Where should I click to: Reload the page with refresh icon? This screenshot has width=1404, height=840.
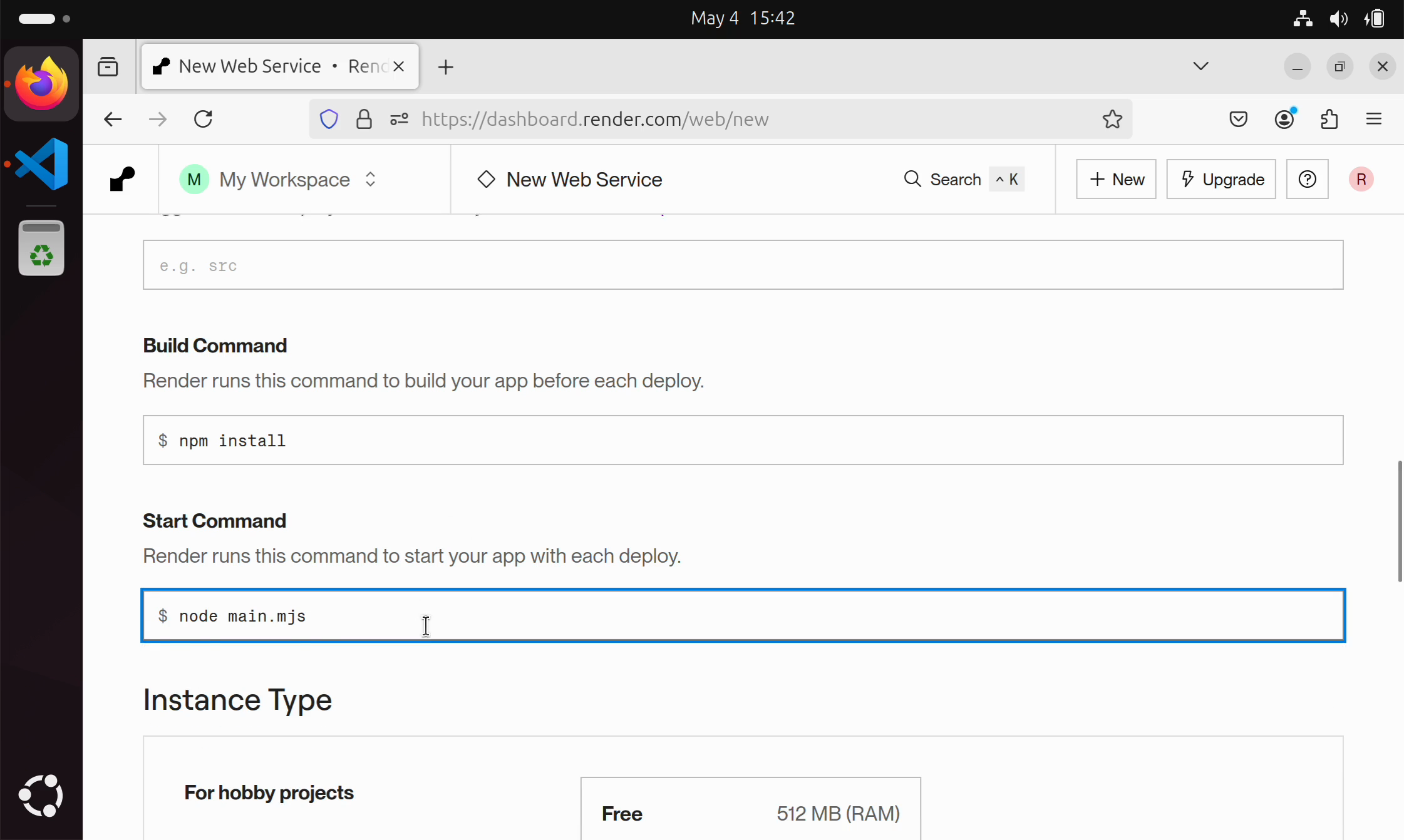pos(203,119)
